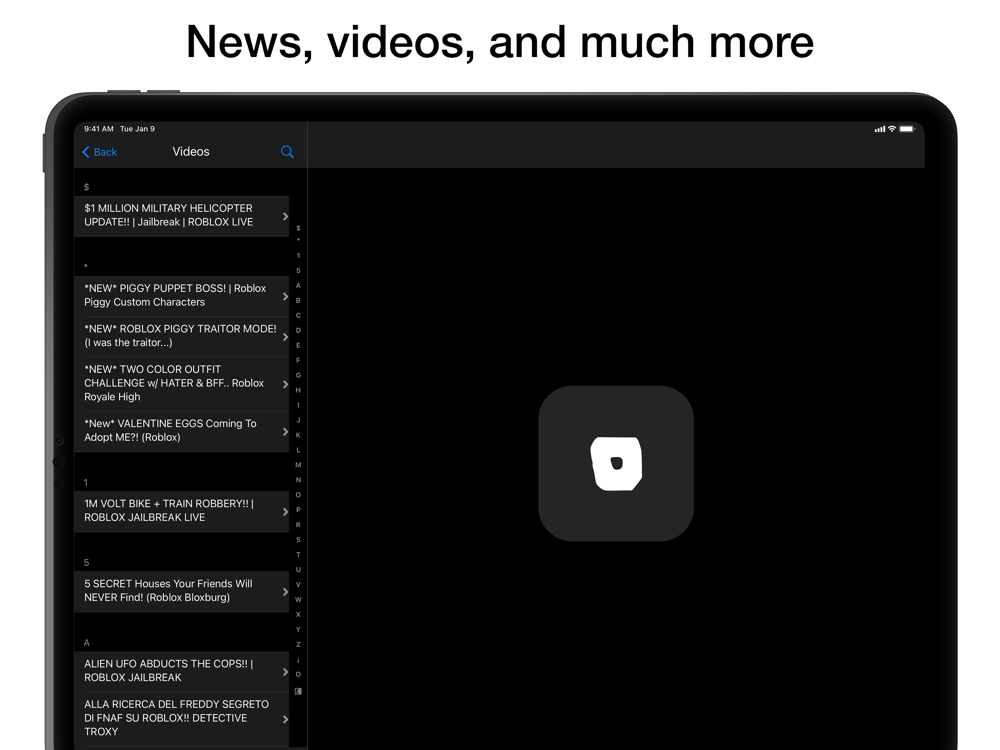1000x750 pixels.
Task: Open 1M VOLT BIKE + TRAIN ROBBERY video
Action: [182, 511]
